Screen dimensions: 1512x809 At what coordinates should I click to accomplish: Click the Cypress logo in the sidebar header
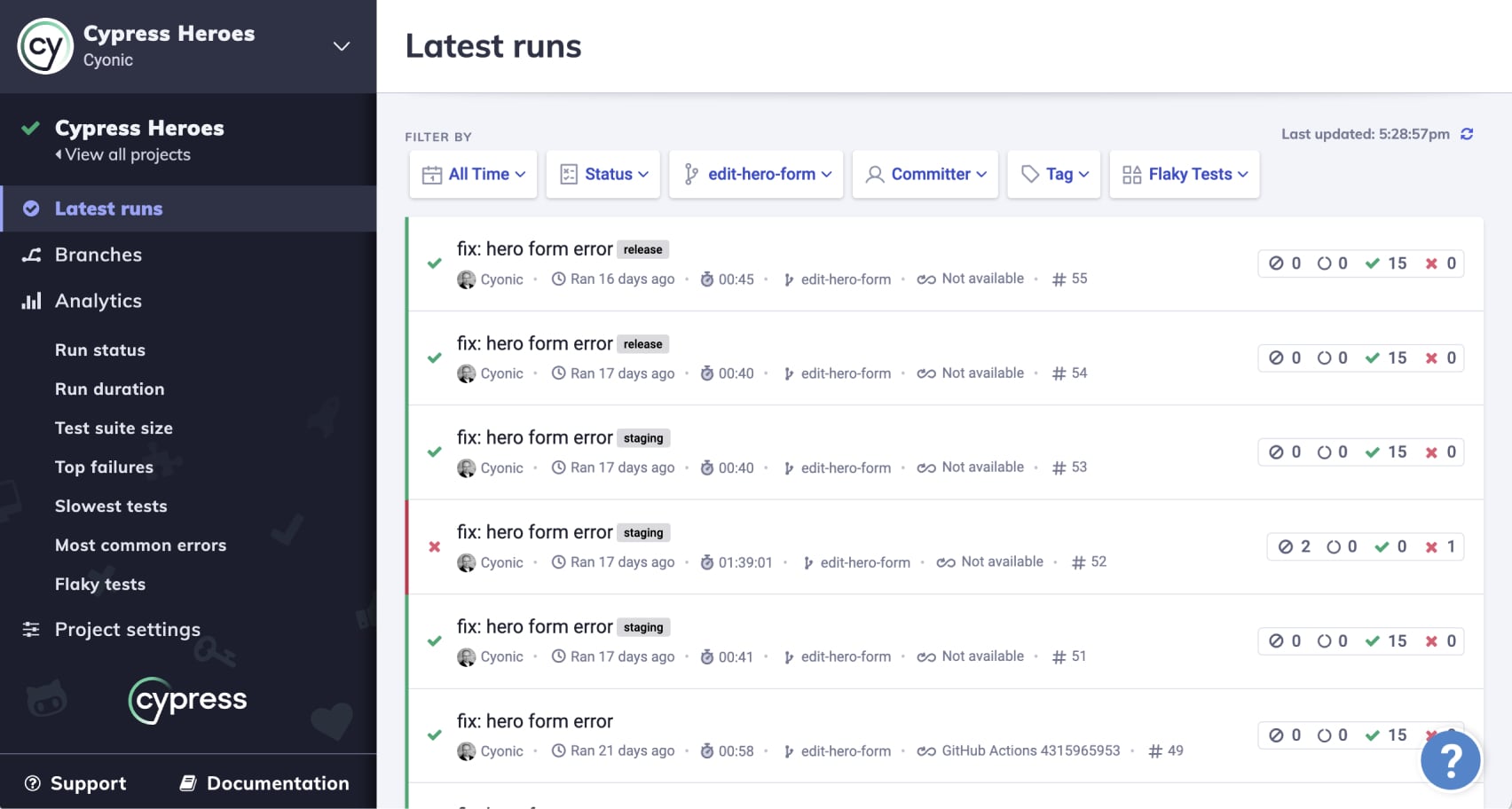(45, 46)
